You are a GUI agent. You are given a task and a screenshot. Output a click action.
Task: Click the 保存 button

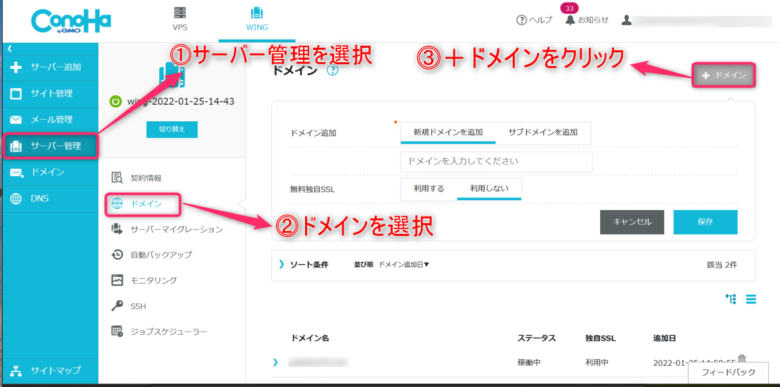pos(705,222)
